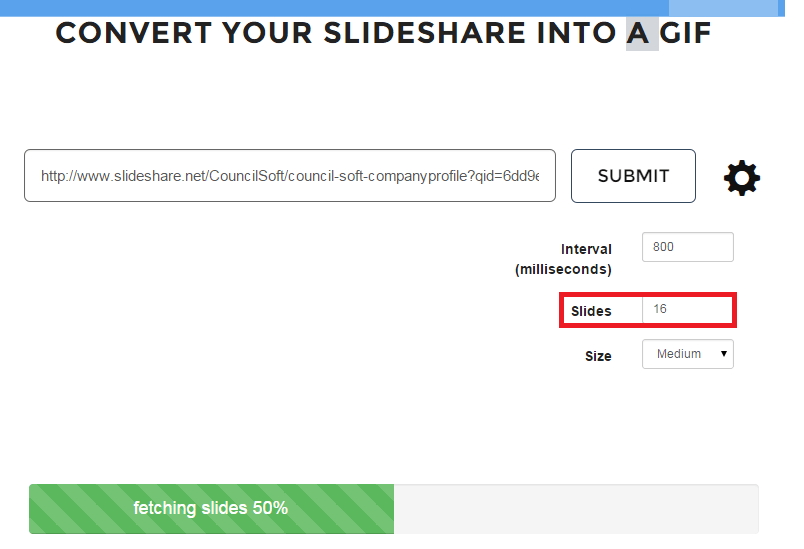Click the blue bar across the top
This screenshot has height=549, width=804.
[x=392, y=8]
